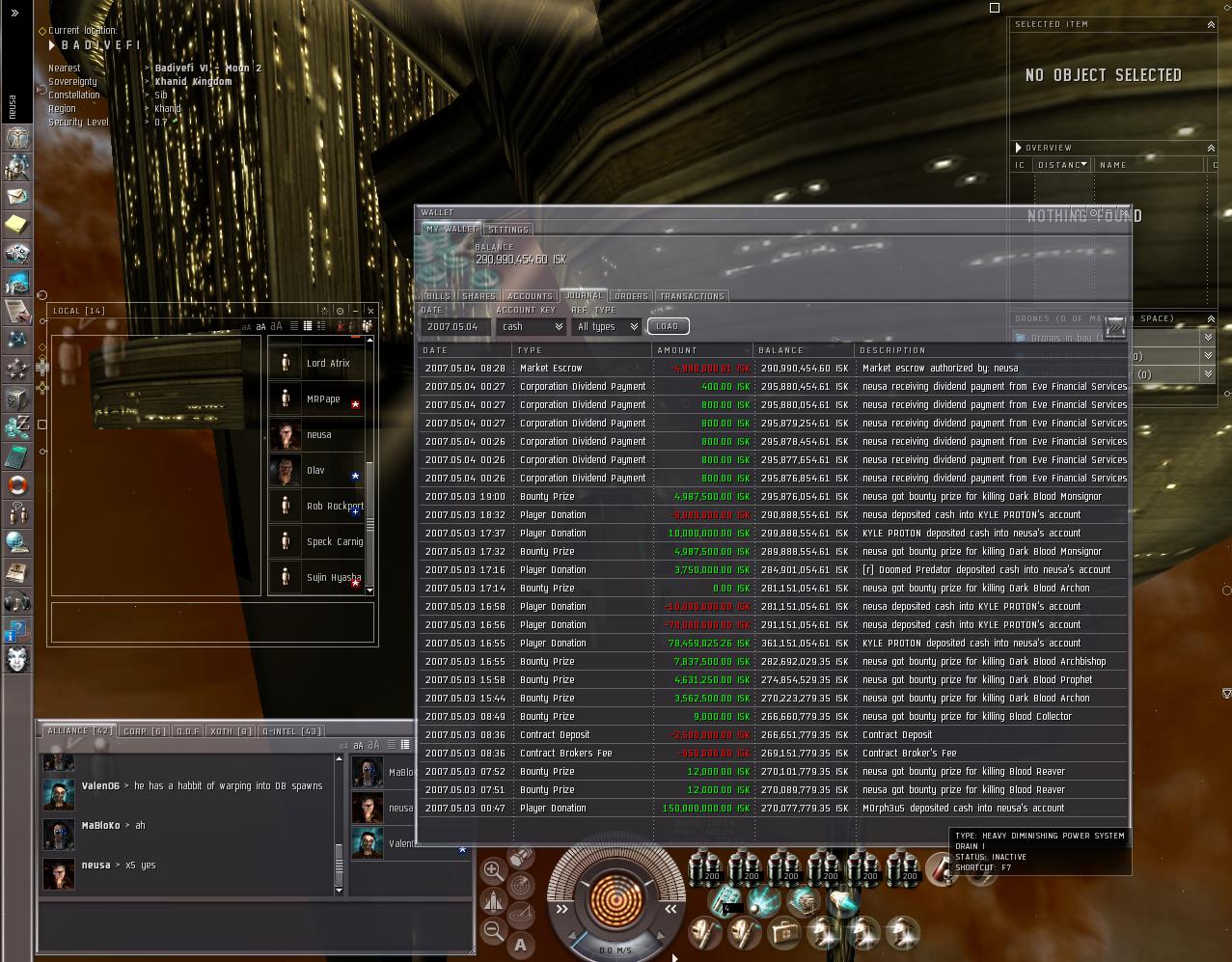Switch to the XOTH chat tab

click(231, 731)
